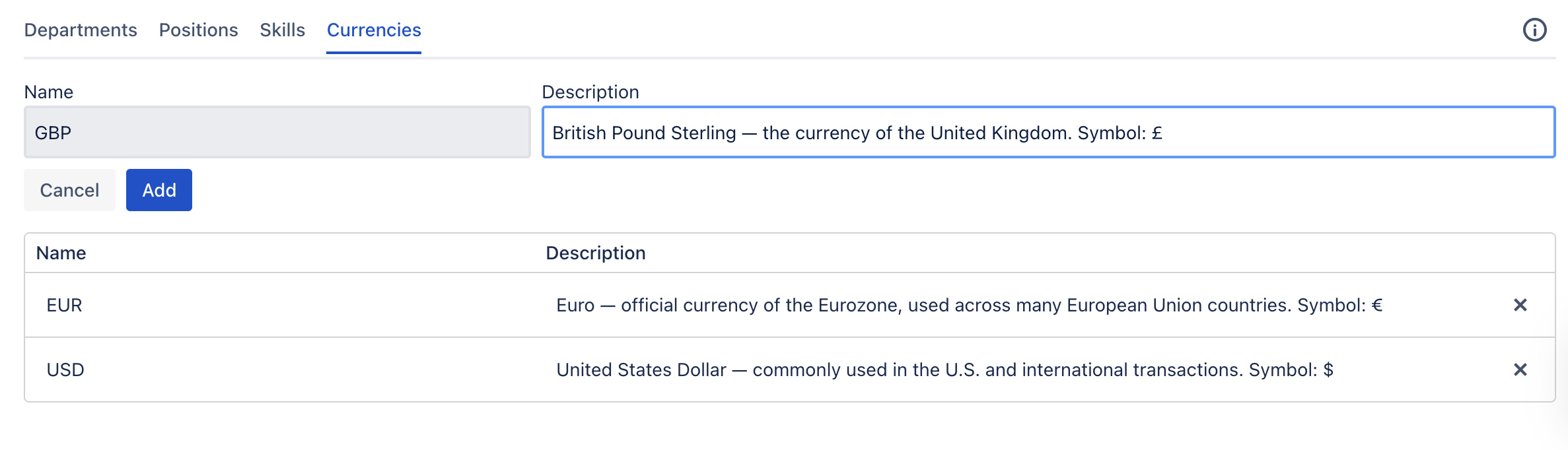1568x450 pixels.
Task: Delete the EUR currency row
Action: point(1520,305)
